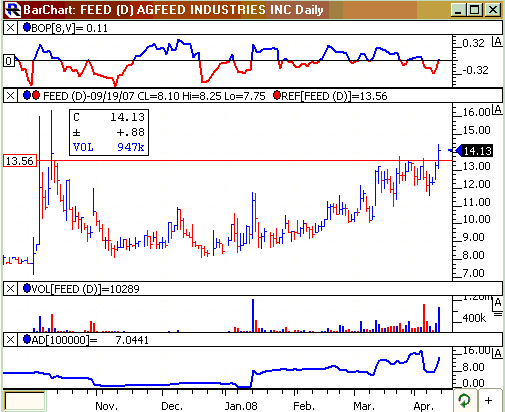The height and width of the screenshot is (412, 505).
Task: Close the BarChart window
Action: click(x=492, y=10)
